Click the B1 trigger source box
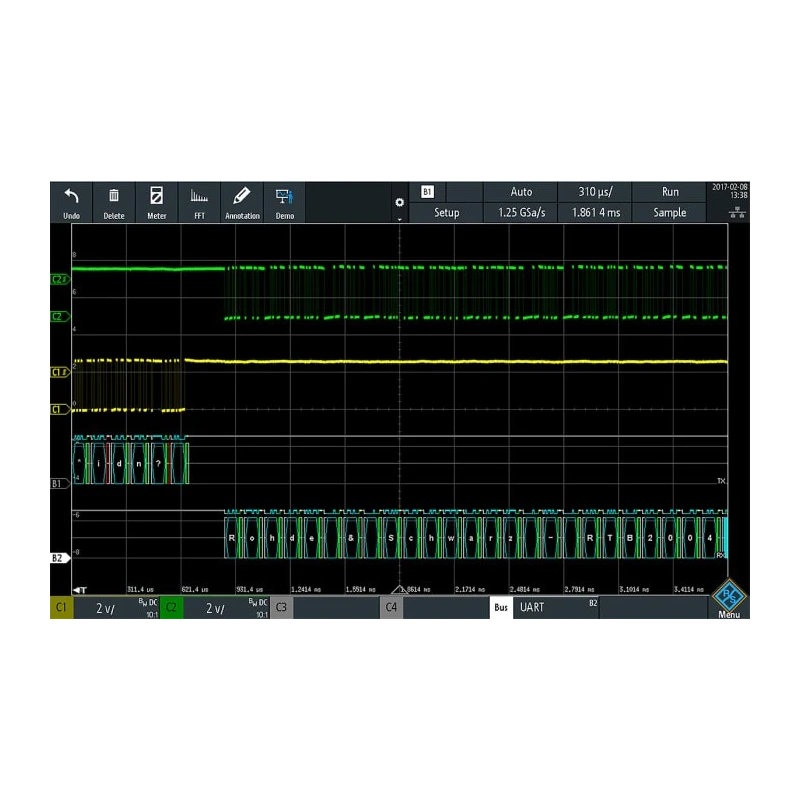The height and width of the screenshot is (800, 800). tap(427, 192)
